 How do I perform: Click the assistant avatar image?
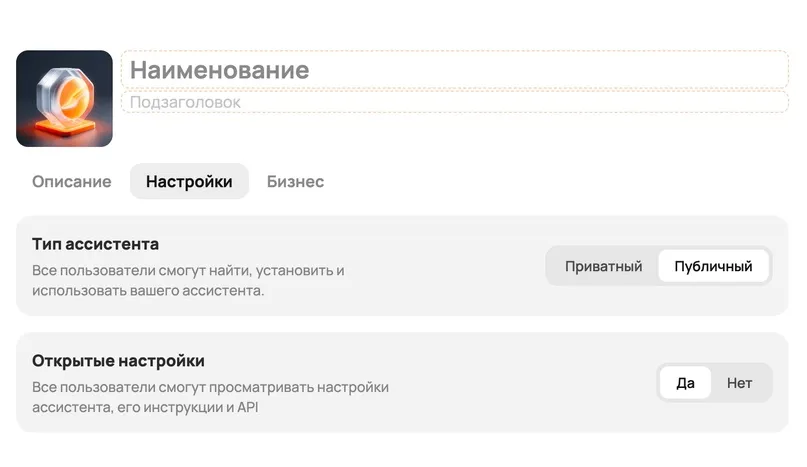click(64, 98)
